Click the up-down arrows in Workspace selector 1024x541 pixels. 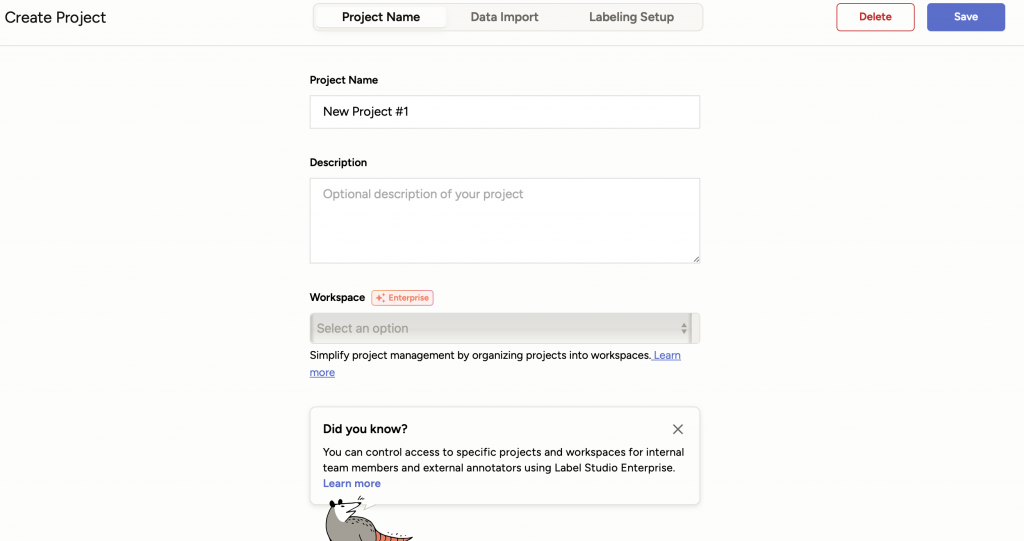click(684, 329)
